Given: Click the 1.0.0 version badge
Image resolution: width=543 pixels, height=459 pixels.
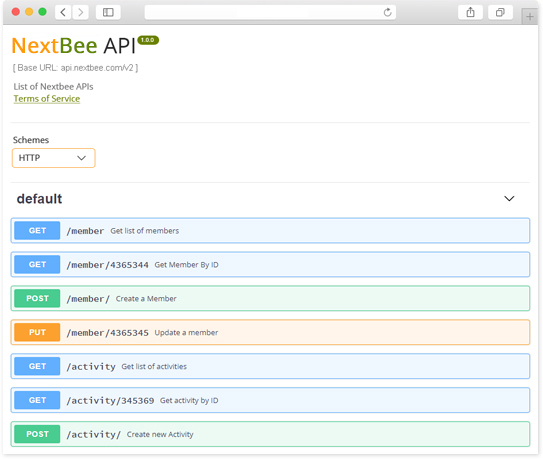Looking at the screenshot, I should 148,40.
